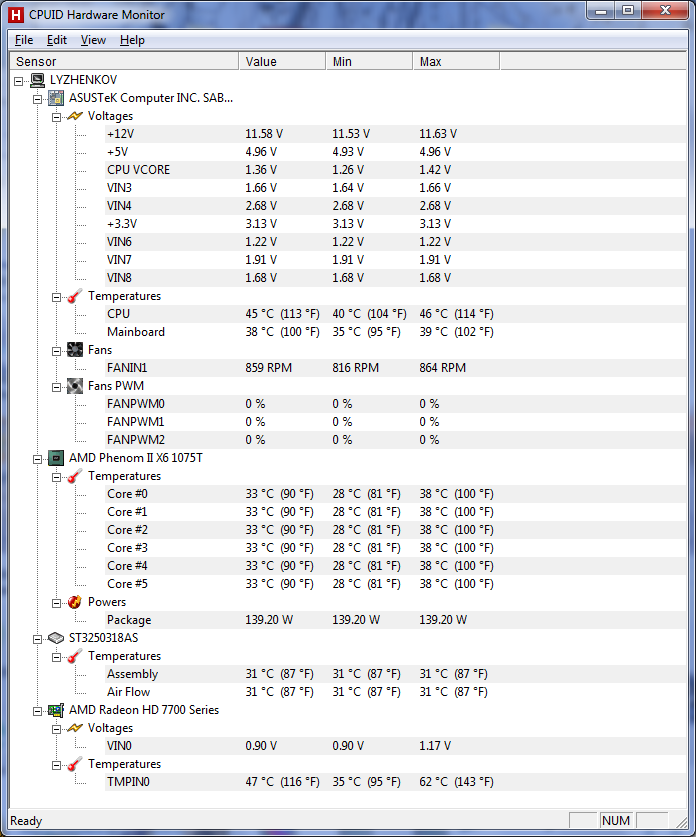Select the Core #5 temperature row
696x837 pixels.
click(396, 584)
